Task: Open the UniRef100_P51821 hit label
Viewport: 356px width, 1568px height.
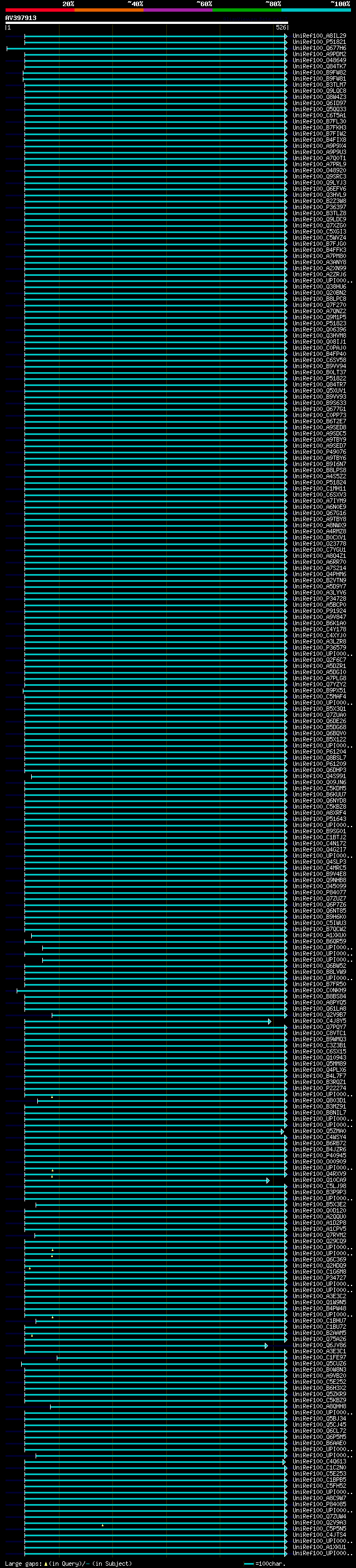Action: [x=319, y=42]
